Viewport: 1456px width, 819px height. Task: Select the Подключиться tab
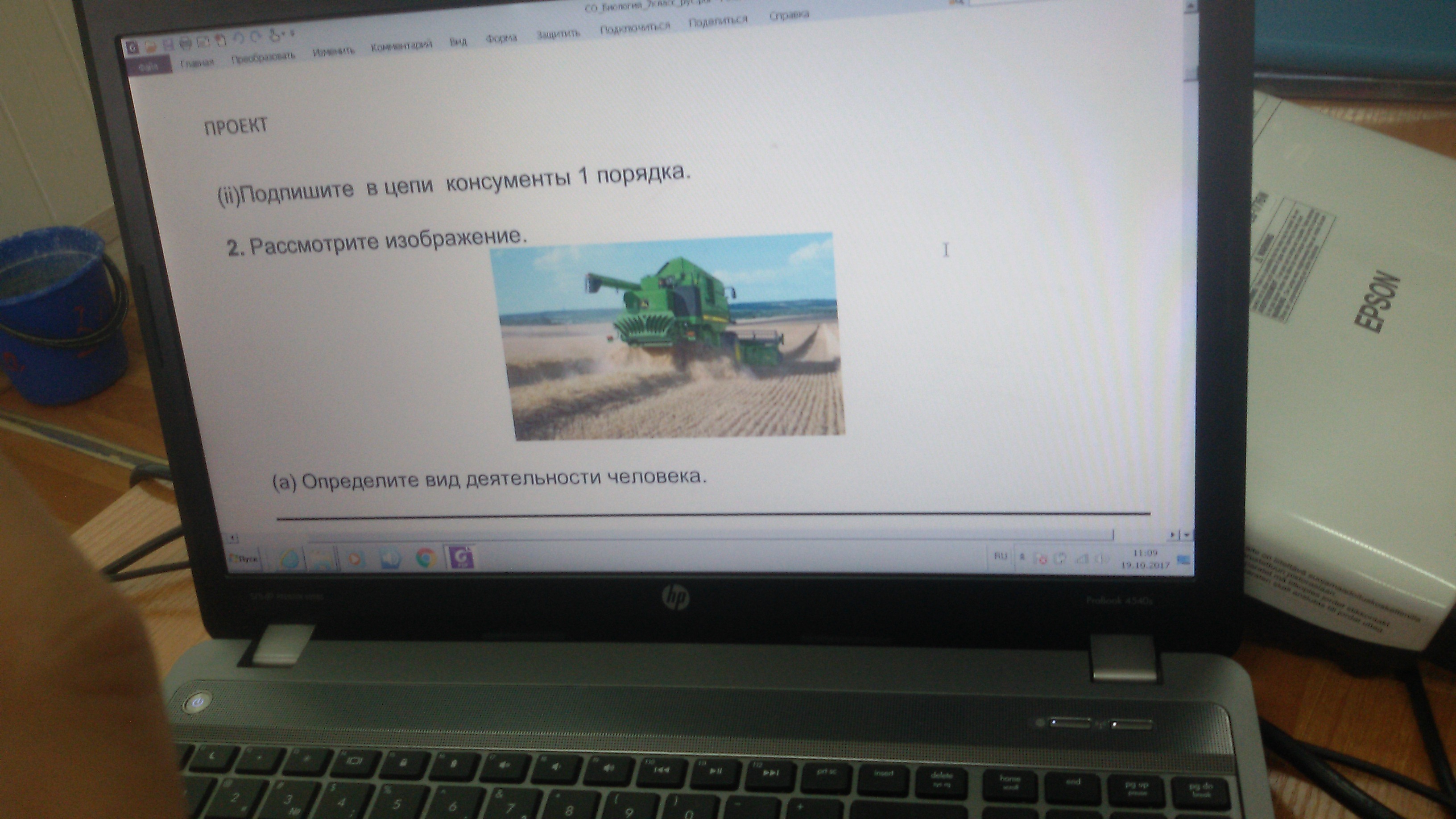pos(635,28)
